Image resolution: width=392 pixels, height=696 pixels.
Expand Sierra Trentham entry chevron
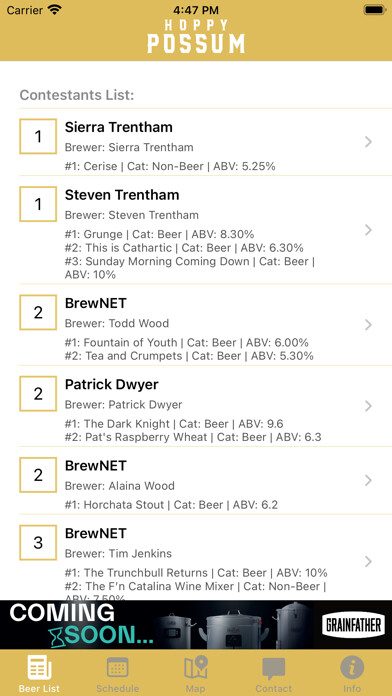[368, 142]
